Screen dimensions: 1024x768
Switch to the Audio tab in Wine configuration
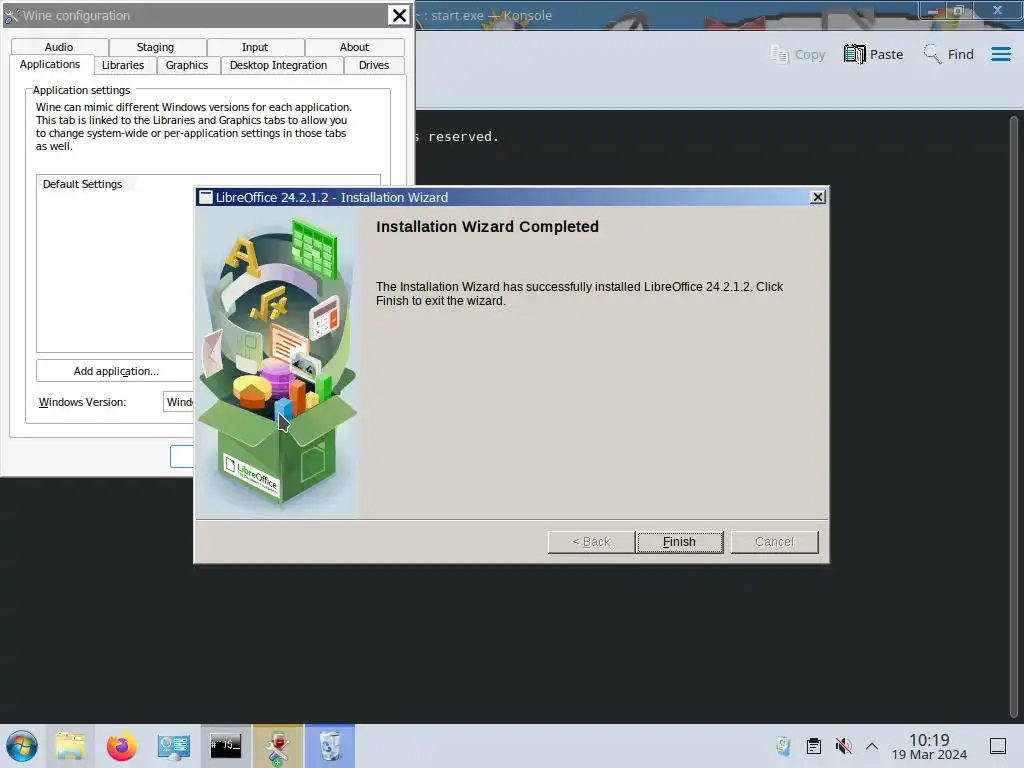(59, 47)
